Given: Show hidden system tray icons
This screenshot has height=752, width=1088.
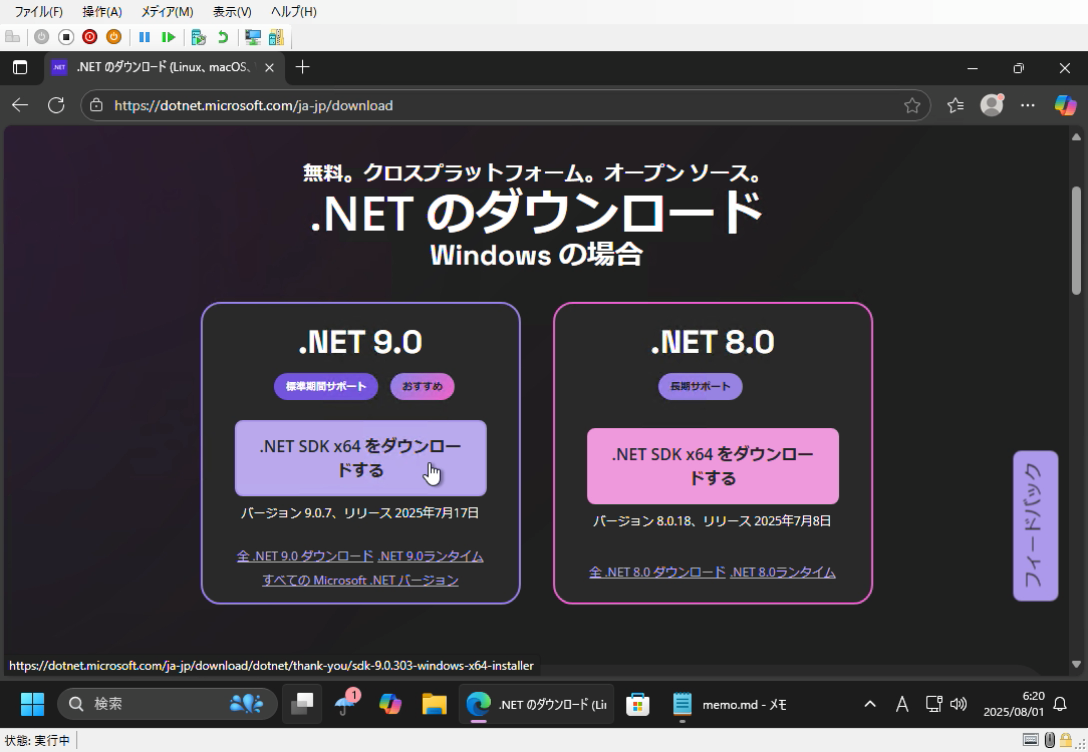Looking at the screenshot, I should click(x=869, y=704).
